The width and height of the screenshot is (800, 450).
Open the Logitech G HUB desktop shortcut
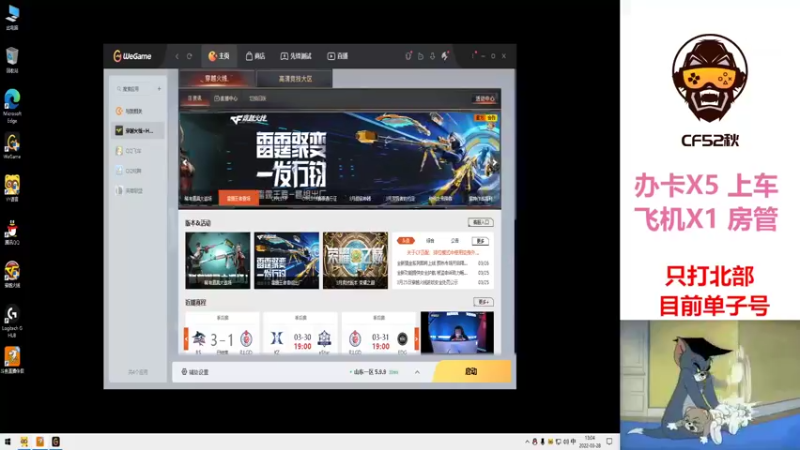(x=12, y=321)
